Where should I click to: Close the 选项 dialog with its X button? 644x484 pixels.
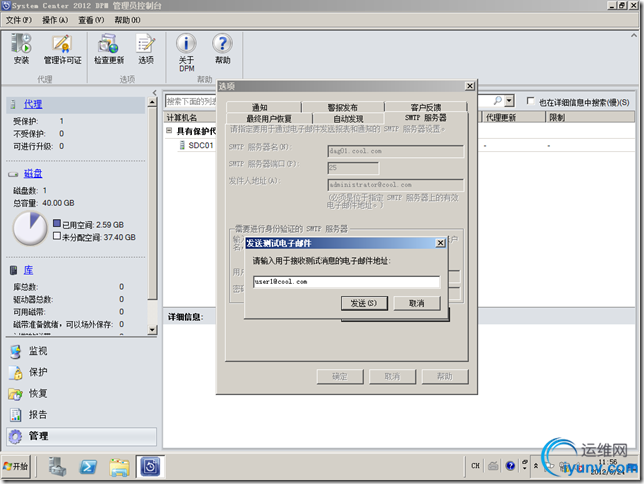click(469, 86)
